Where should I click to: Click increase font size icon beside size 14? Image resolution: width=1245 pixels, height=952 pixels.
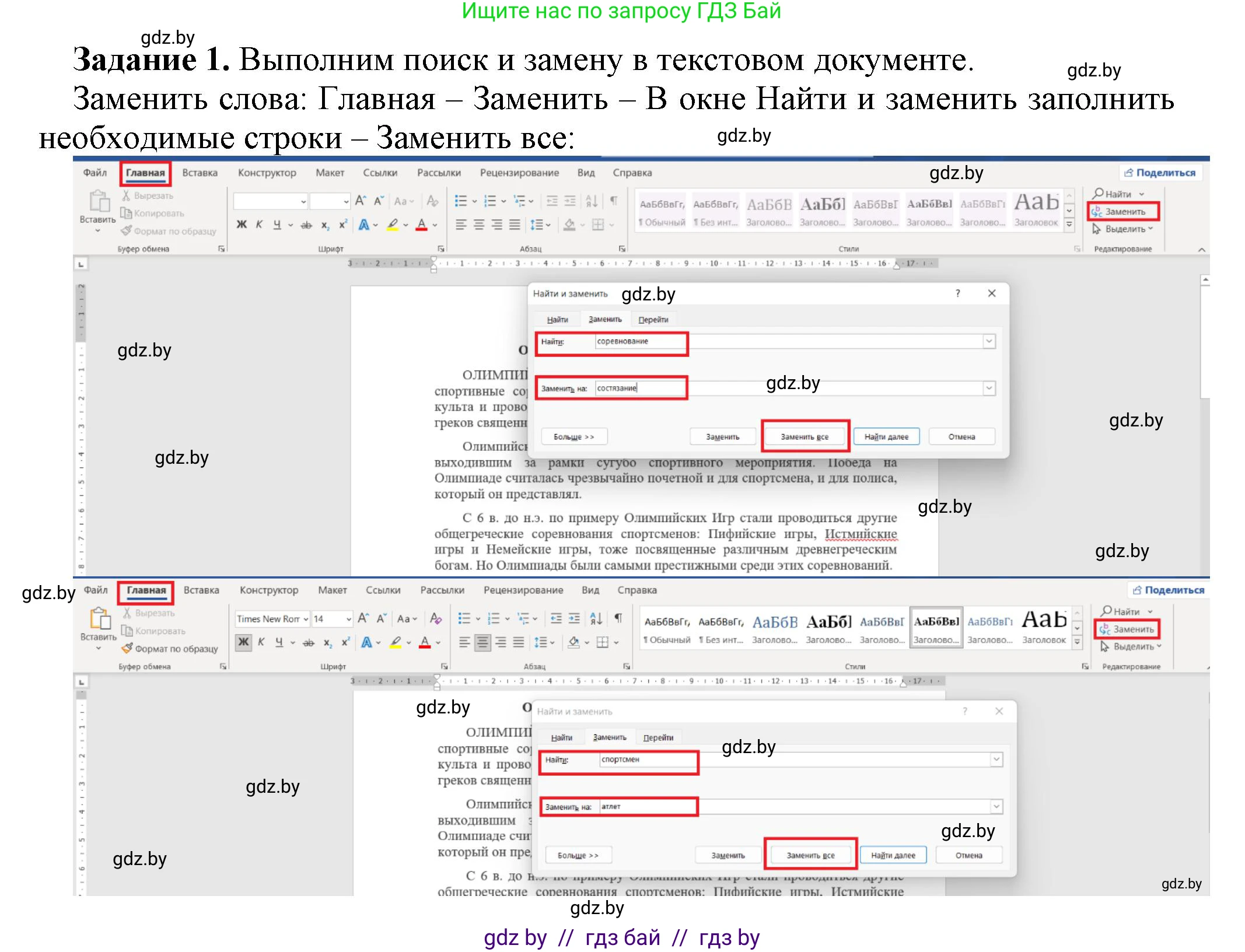(363, 618)
